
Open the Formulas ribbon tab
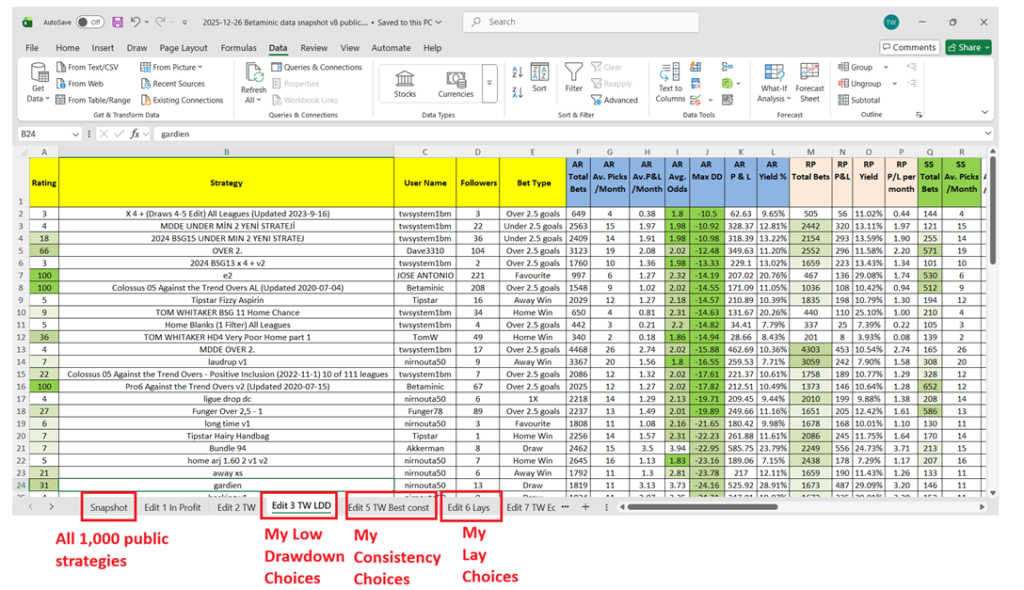click(x=238, y=48)
